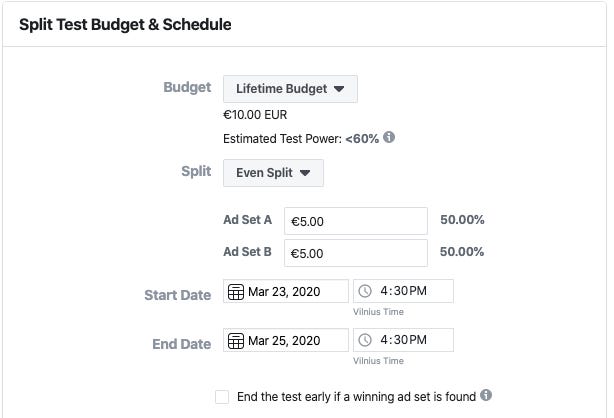Open the Even Split dropdown

[273, 173]
